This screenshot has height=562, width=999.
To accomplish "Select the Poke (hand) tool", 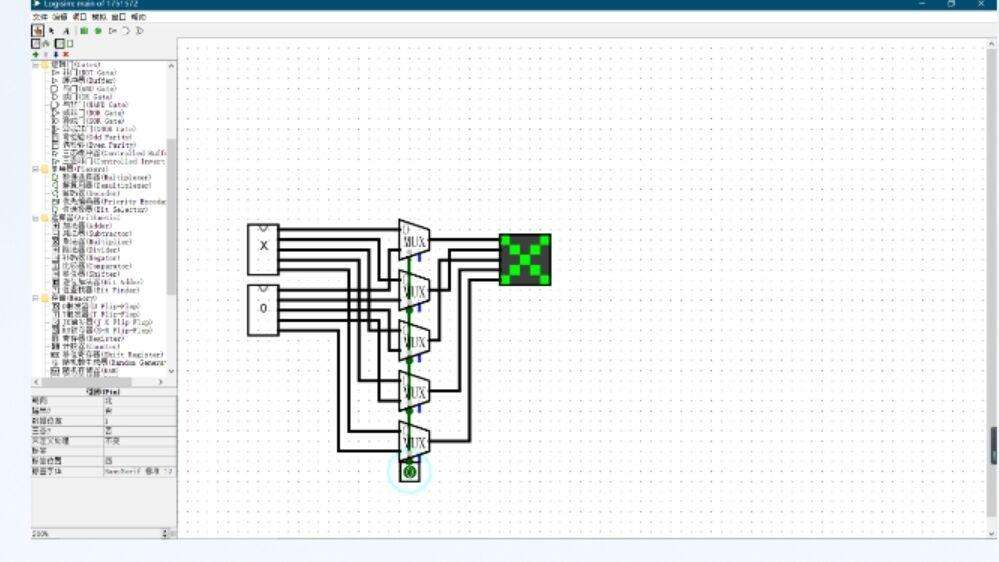I will tap(37, 31).
